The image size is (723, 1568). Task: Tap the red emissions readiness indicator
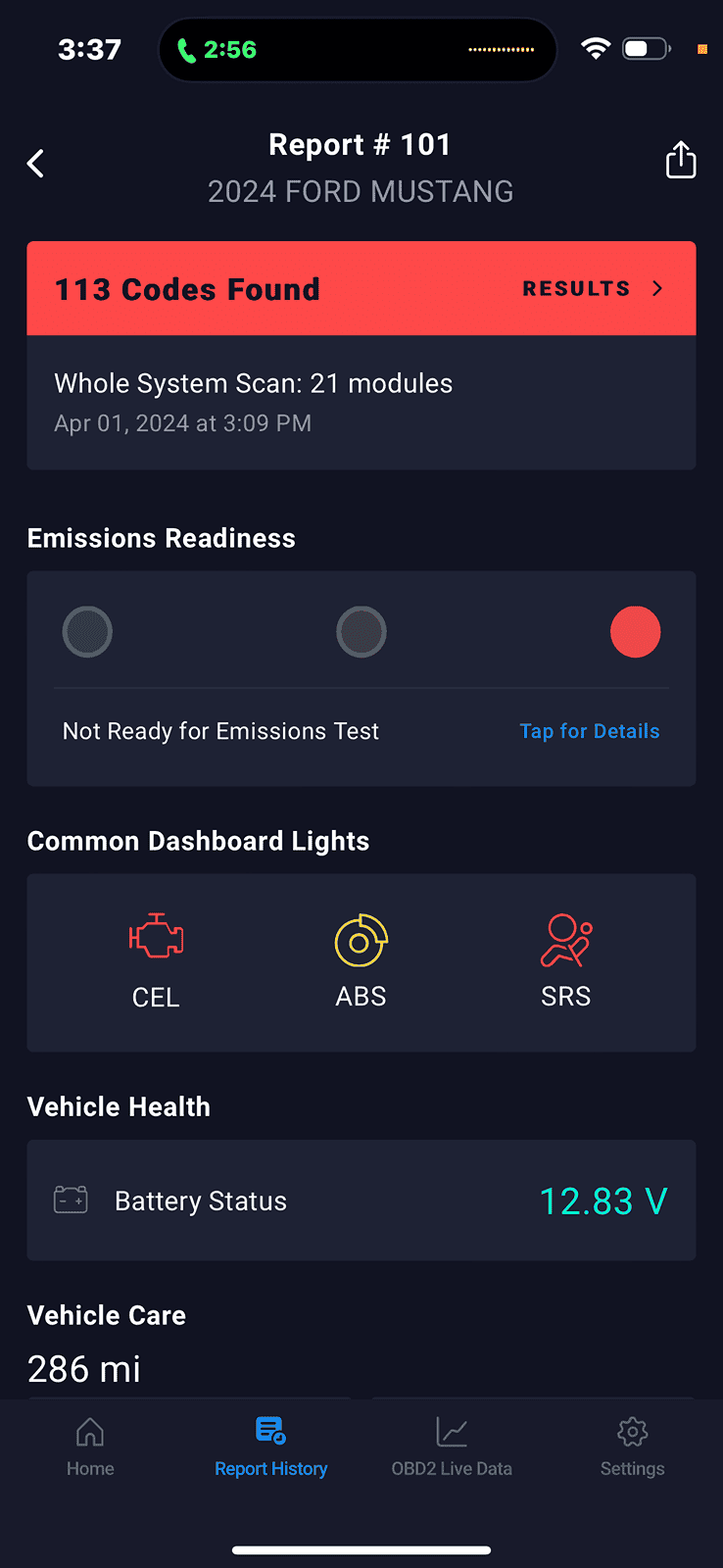click(636, 632)
